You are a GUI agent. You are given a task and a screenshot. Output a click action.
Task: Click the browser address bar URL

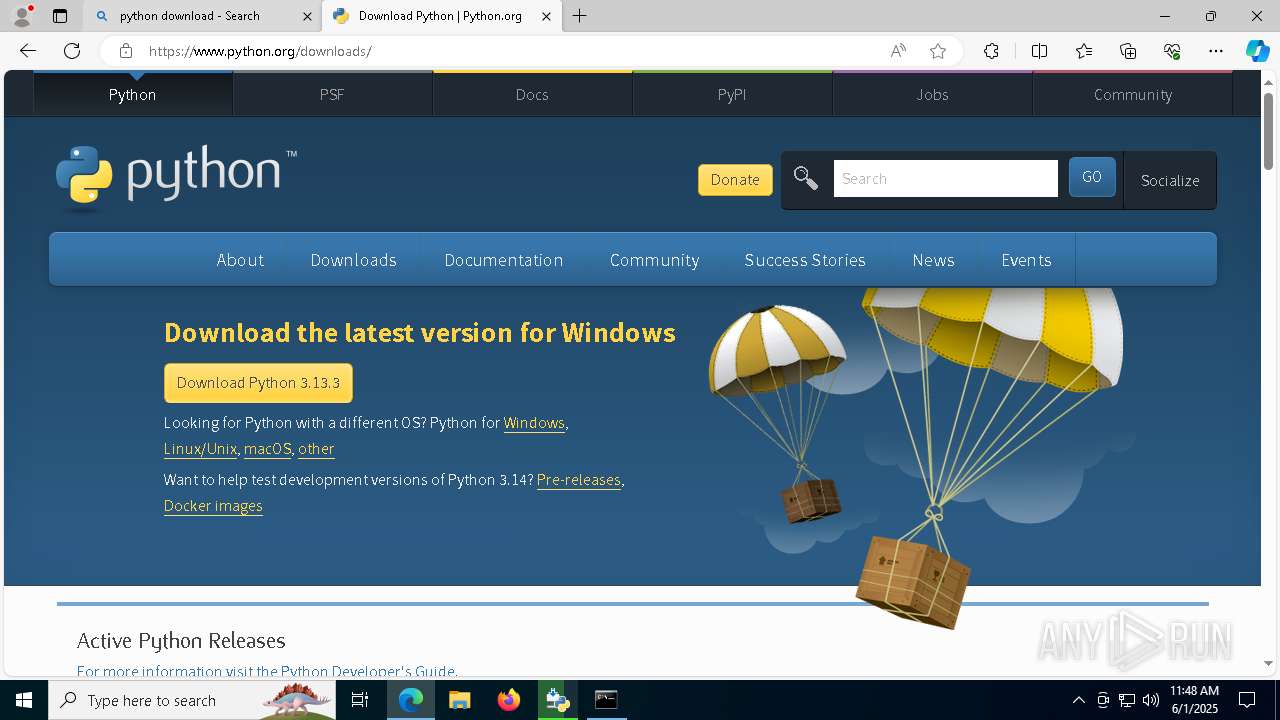pyautogui.click(x=260, y=51)
